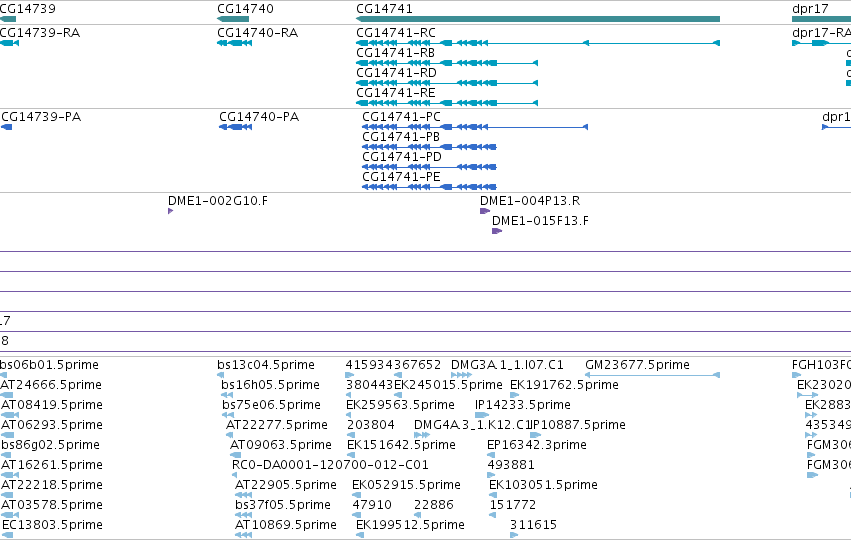Select the 47910 EST label
Viewport: 851px width, 540px height.
tap(372, 505)
